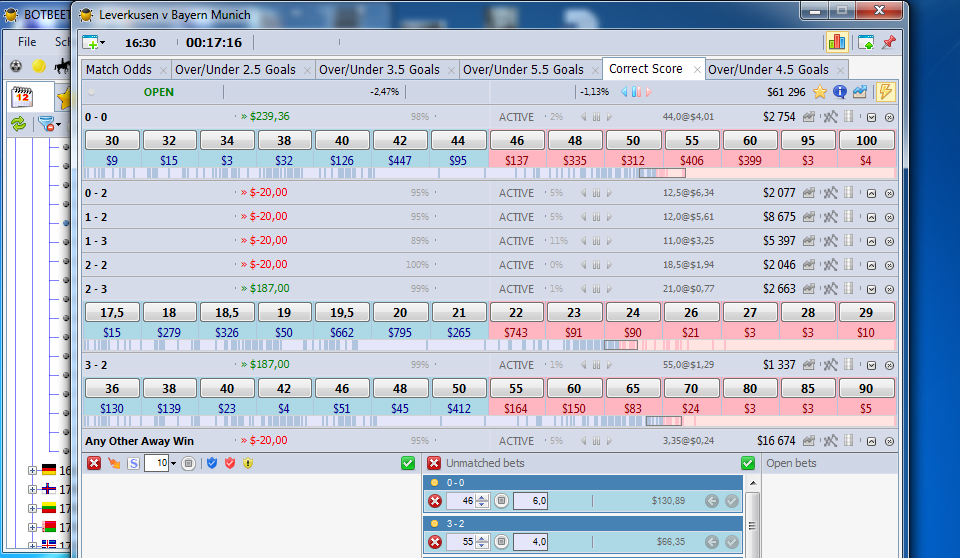Open ladder icon in the 3 - 2 row
960x558 pixels.
click(849, 364)
